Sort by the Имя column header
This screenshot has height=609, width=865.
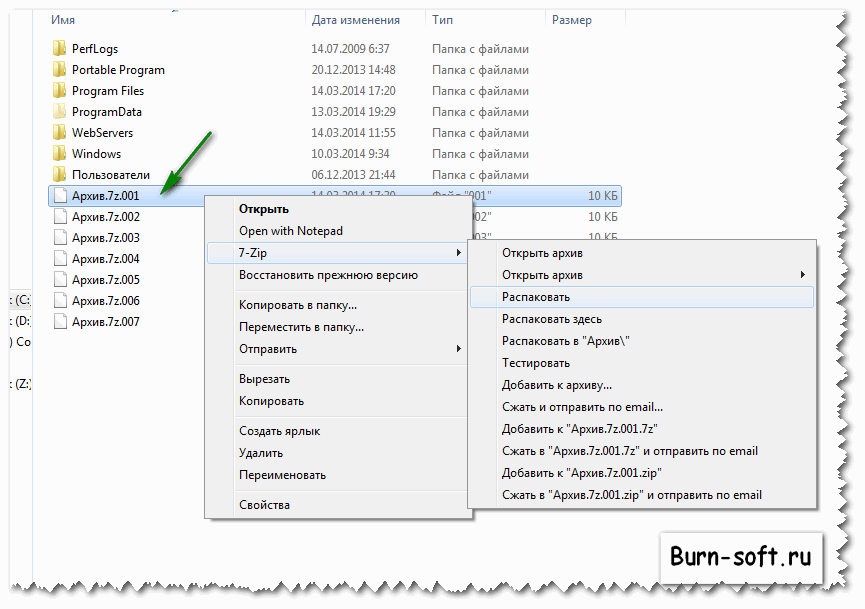(x=63, y=20)
